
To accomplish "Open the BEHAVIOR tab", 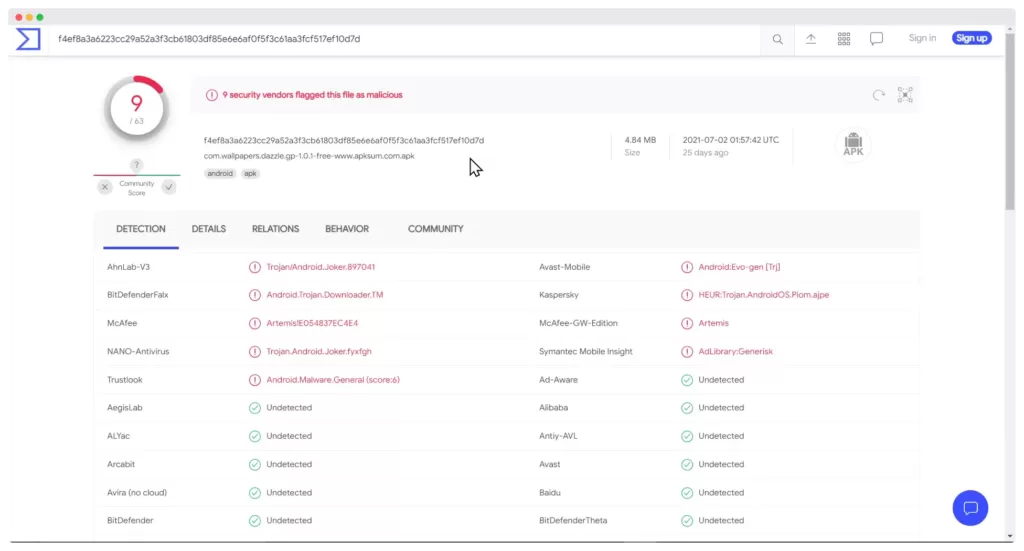I will coord(347,229).
